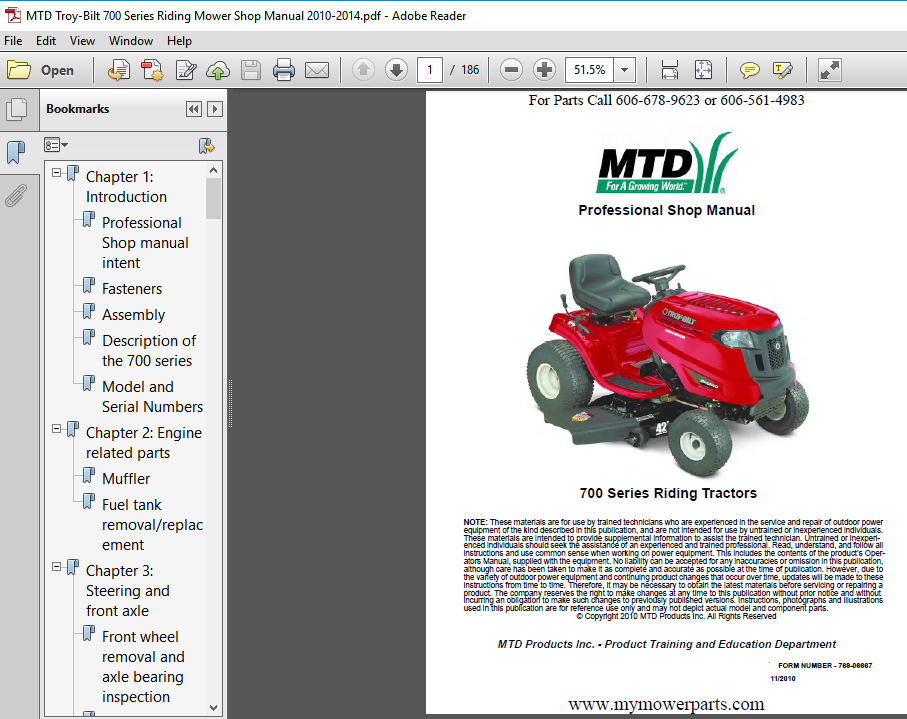Click the bookmarks scrollbar down arrow
The width and height of the screenshot is (907, 719).
tap(213, 707)
